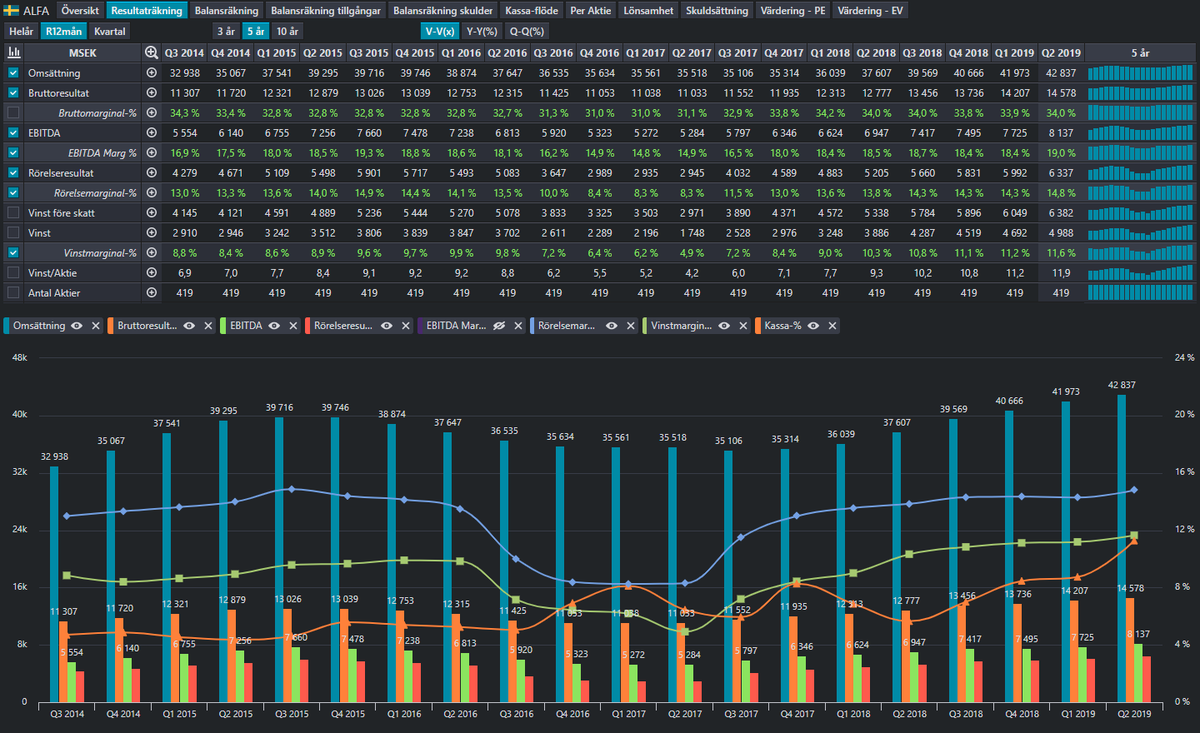Switch to the Balansräkning tab
Screen dimensions: 1200x733
(226, 11)
